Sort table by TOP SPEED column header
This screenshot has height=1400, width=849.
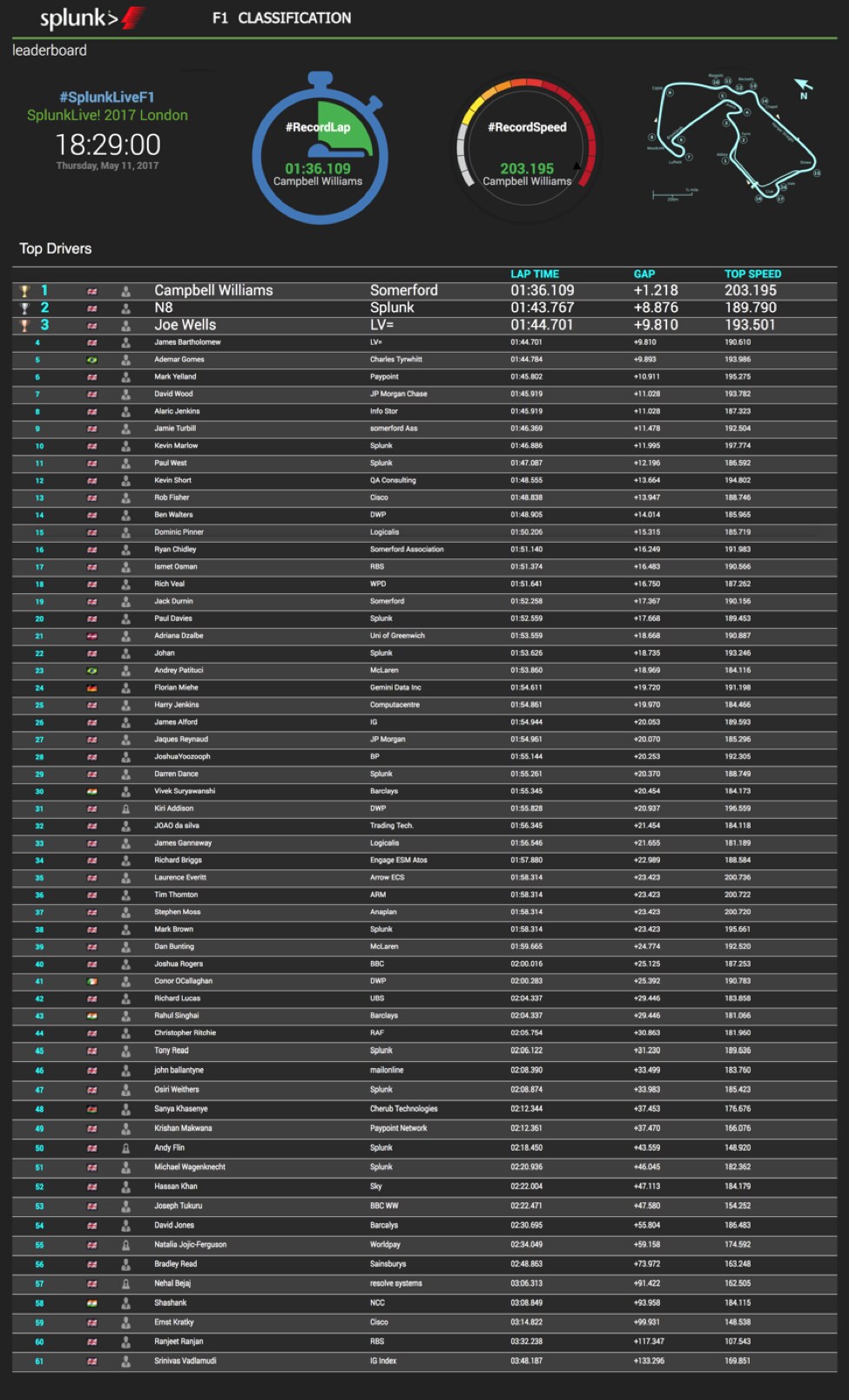pos(753,274)
